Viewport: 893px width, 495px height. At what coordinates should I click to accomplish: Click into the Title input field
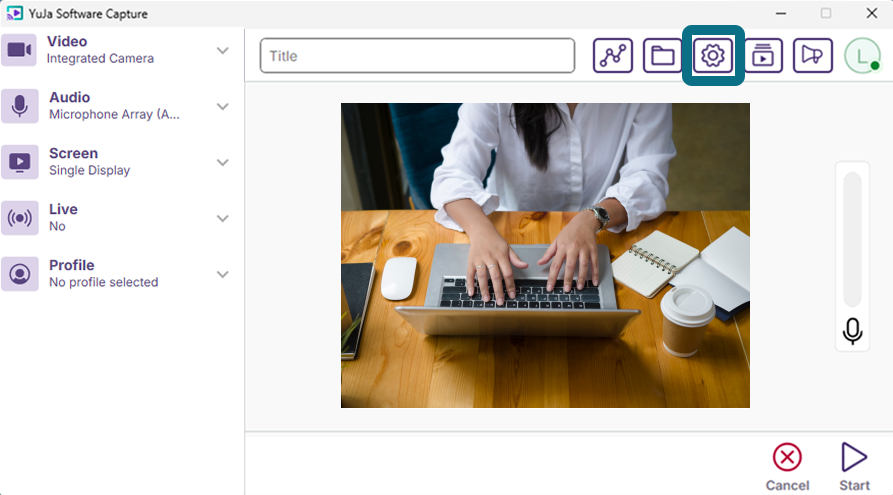coord(417,56)
